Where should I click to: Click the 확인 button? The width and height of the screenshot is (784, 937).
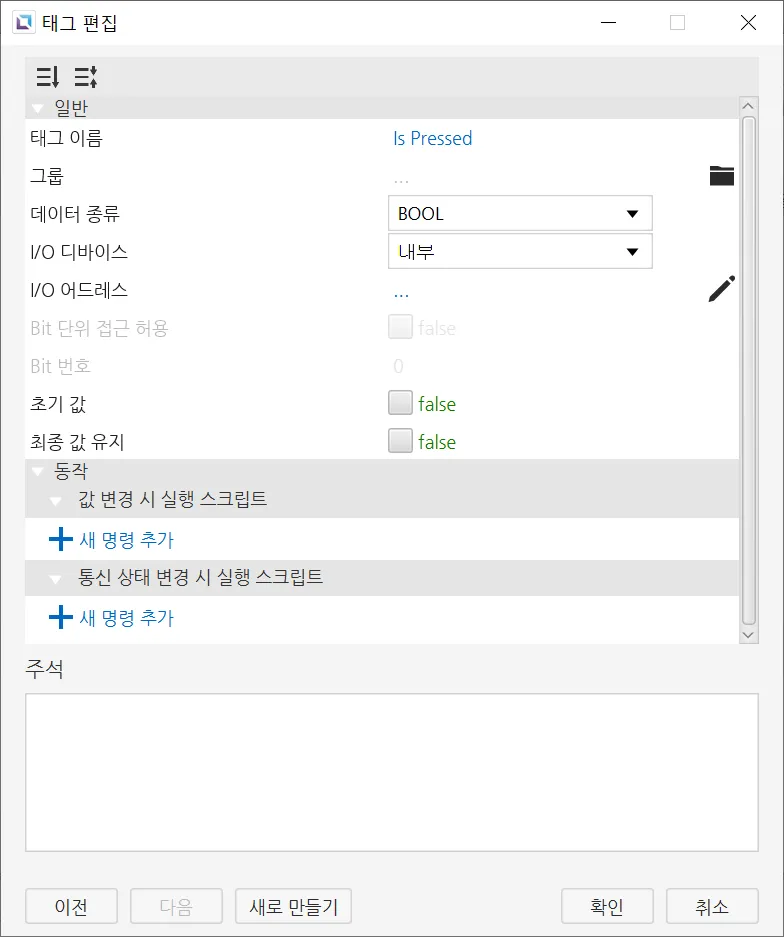(x=607, y=907)
